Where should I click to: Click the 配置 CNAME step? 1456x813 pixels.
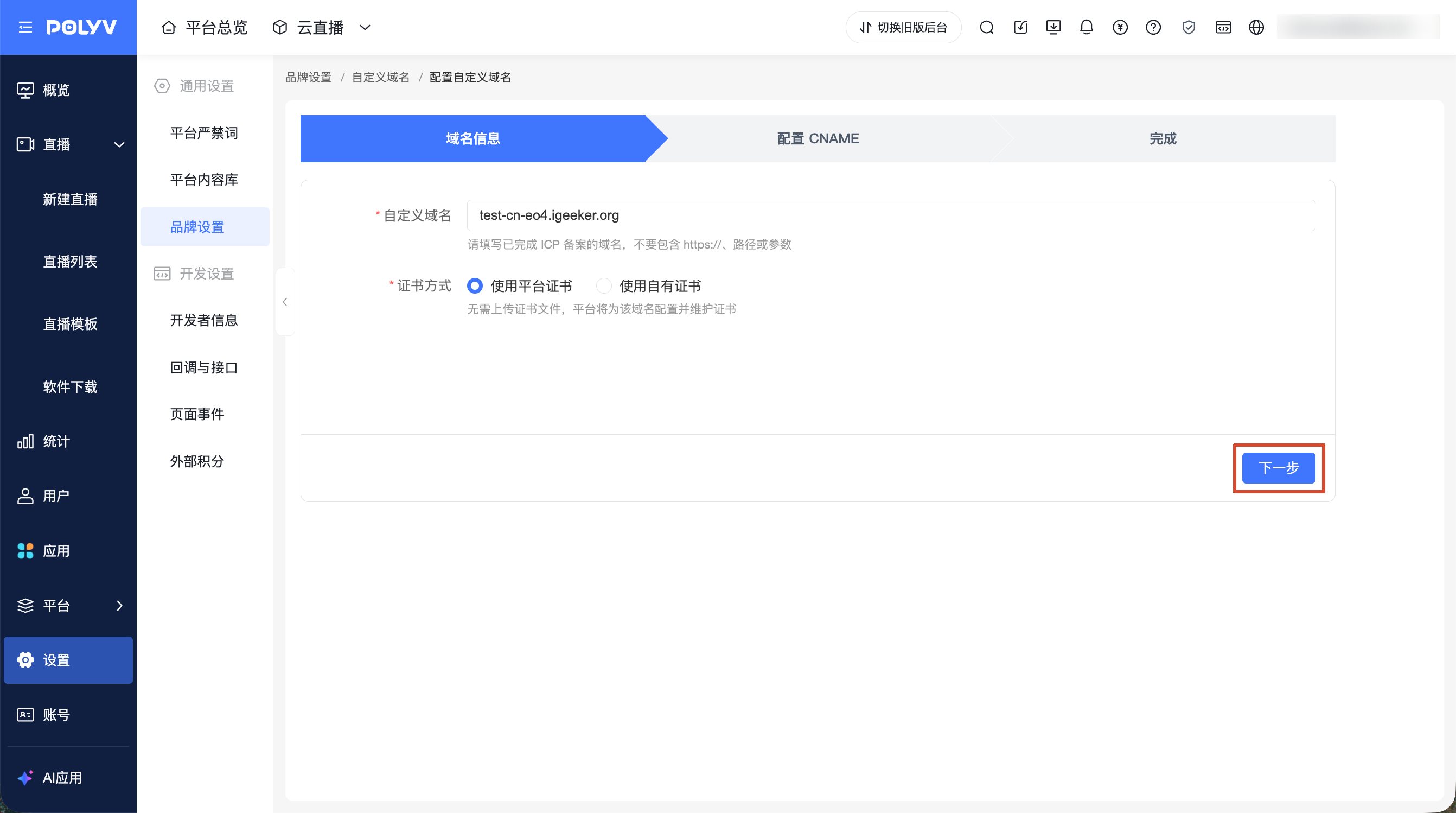818,138
